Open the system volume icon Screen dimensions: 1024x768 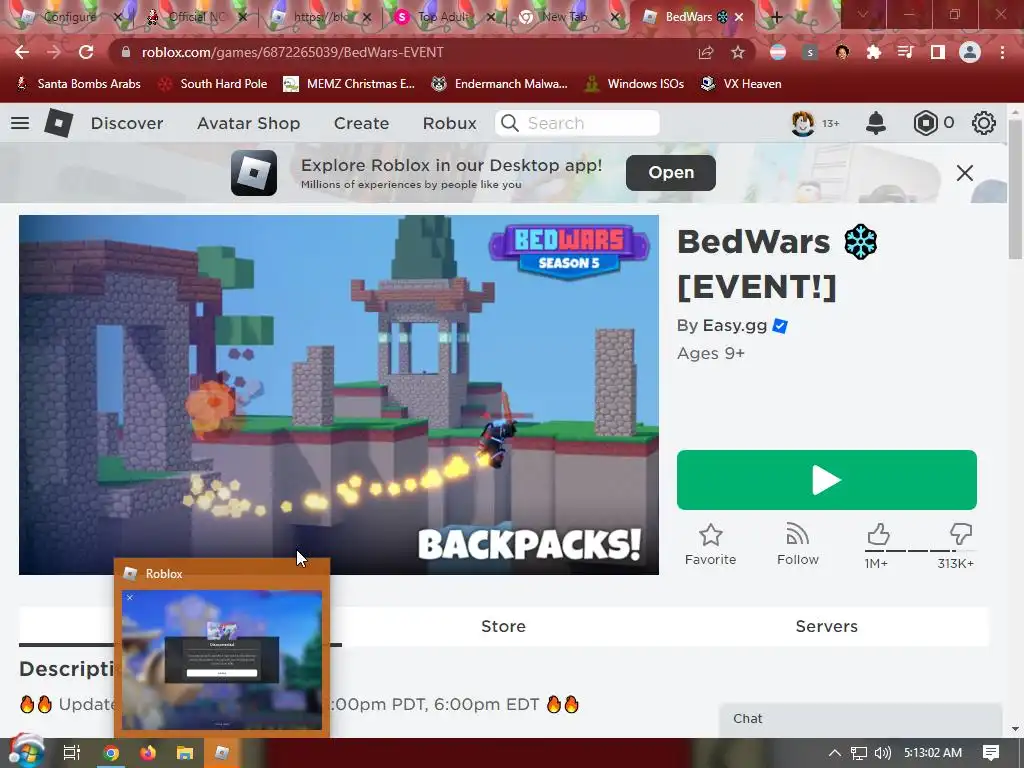pyautogui.click(x=882, y=753)
